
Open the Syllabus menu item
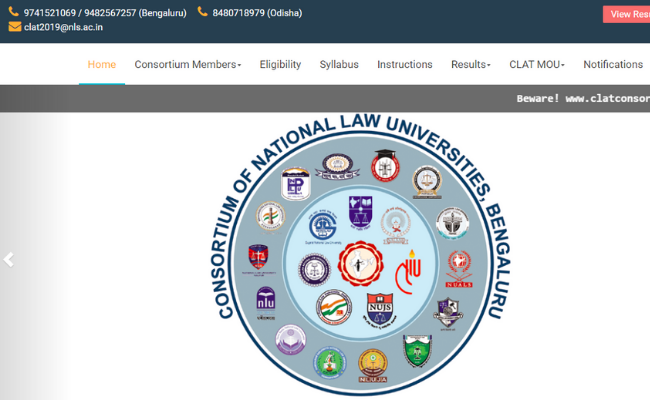point(339,64)
